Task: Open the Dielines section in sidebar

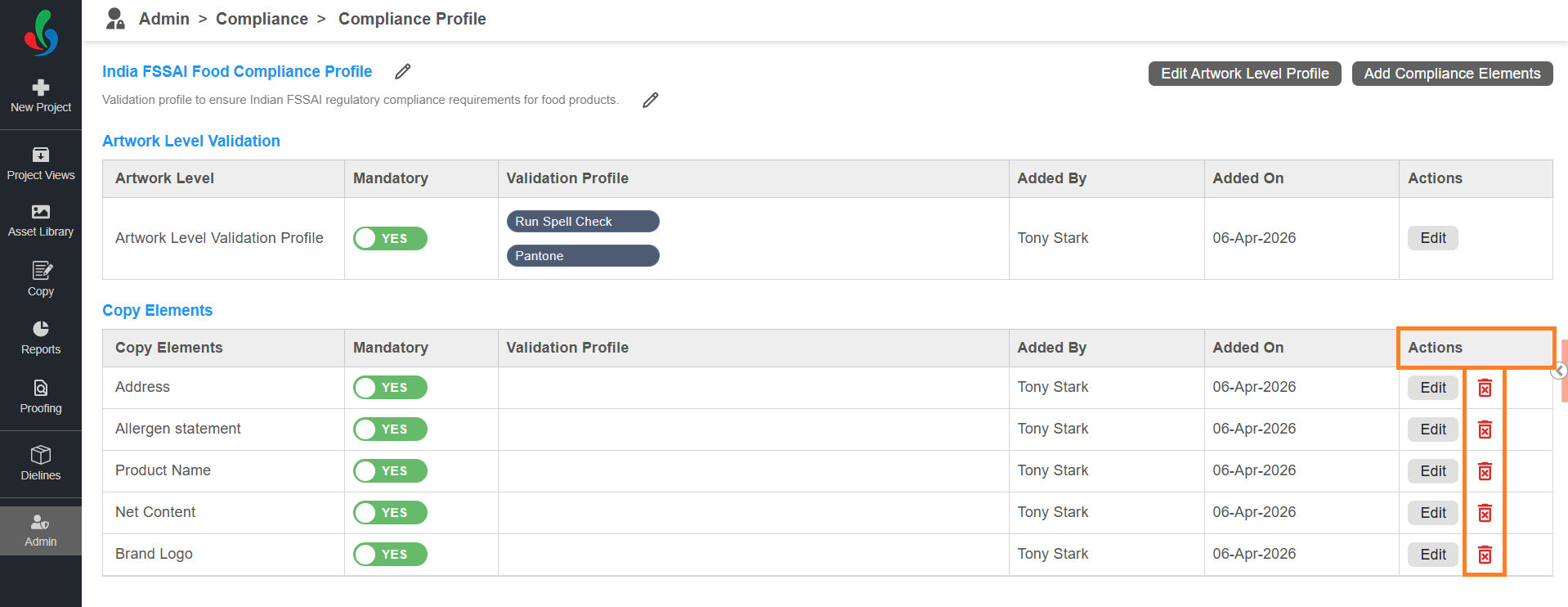Action: (41, 463)
